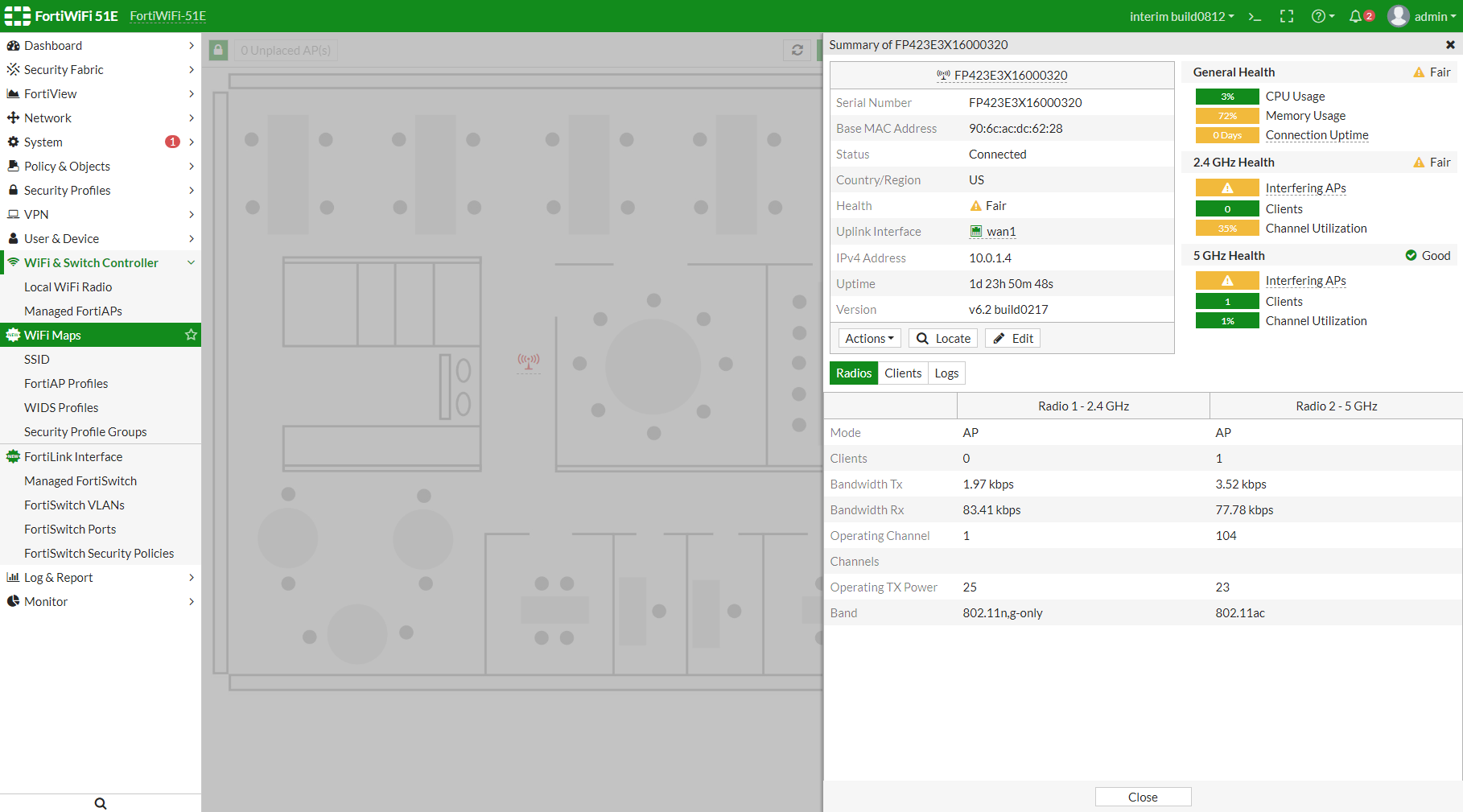The image size is (1463, 812).
Task: Open the help question-mark menu
Action: 1322,16
